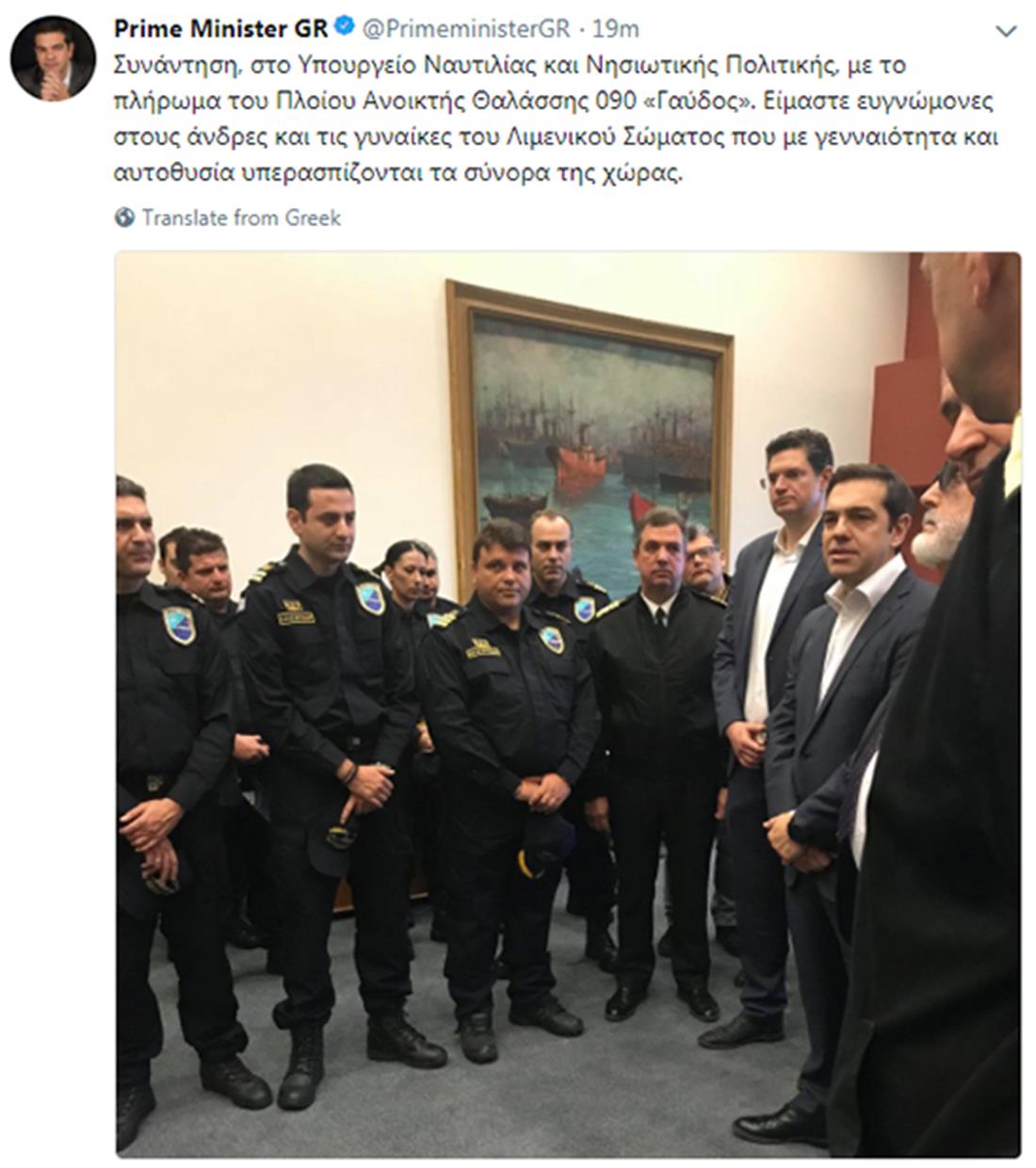Open the Prime Minister GR profile avatar
Image resolution: width=1036 pixels, height=1168 pixels.
[53, 58]
